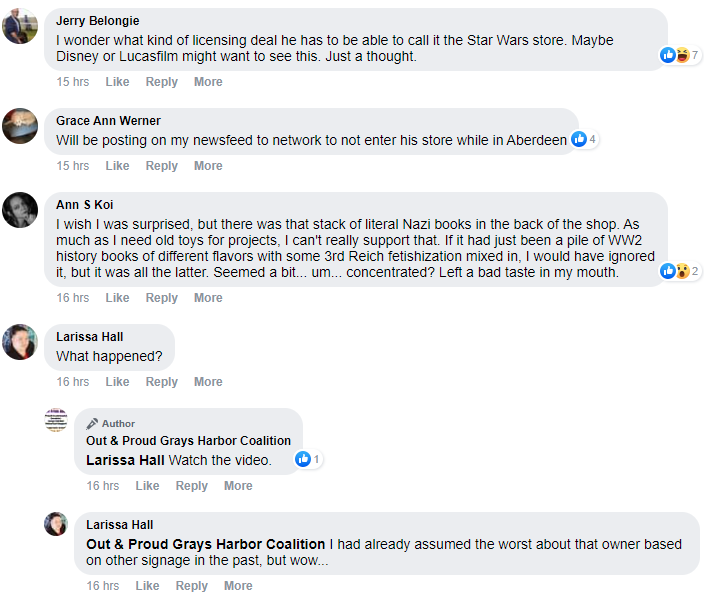Viewport: 704px width, 604px height.
Task: Reply to the 'Watch the video' comment
Action: click(192, 485)
